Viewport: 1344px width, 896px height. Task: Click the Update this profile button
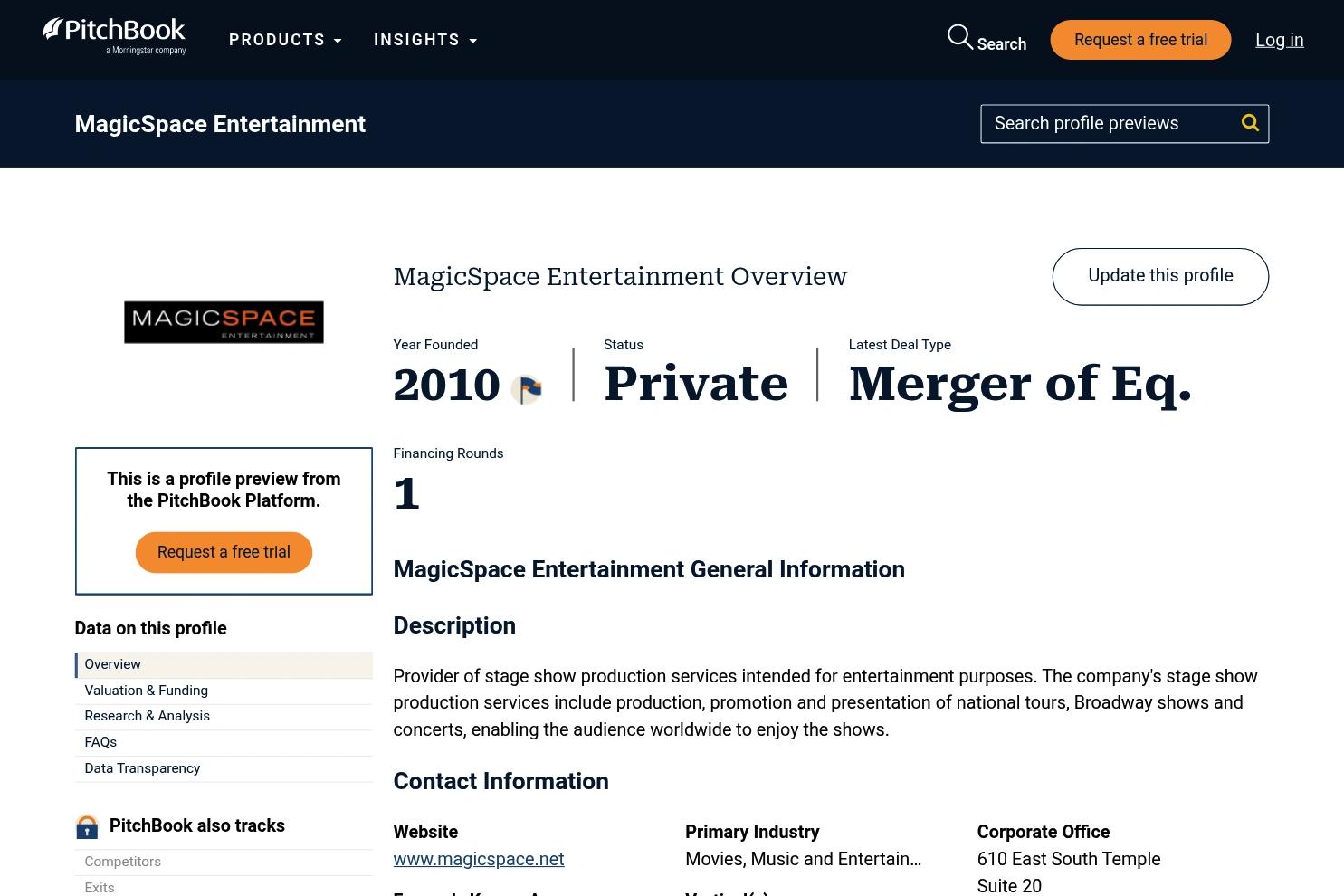(1160, 276)
